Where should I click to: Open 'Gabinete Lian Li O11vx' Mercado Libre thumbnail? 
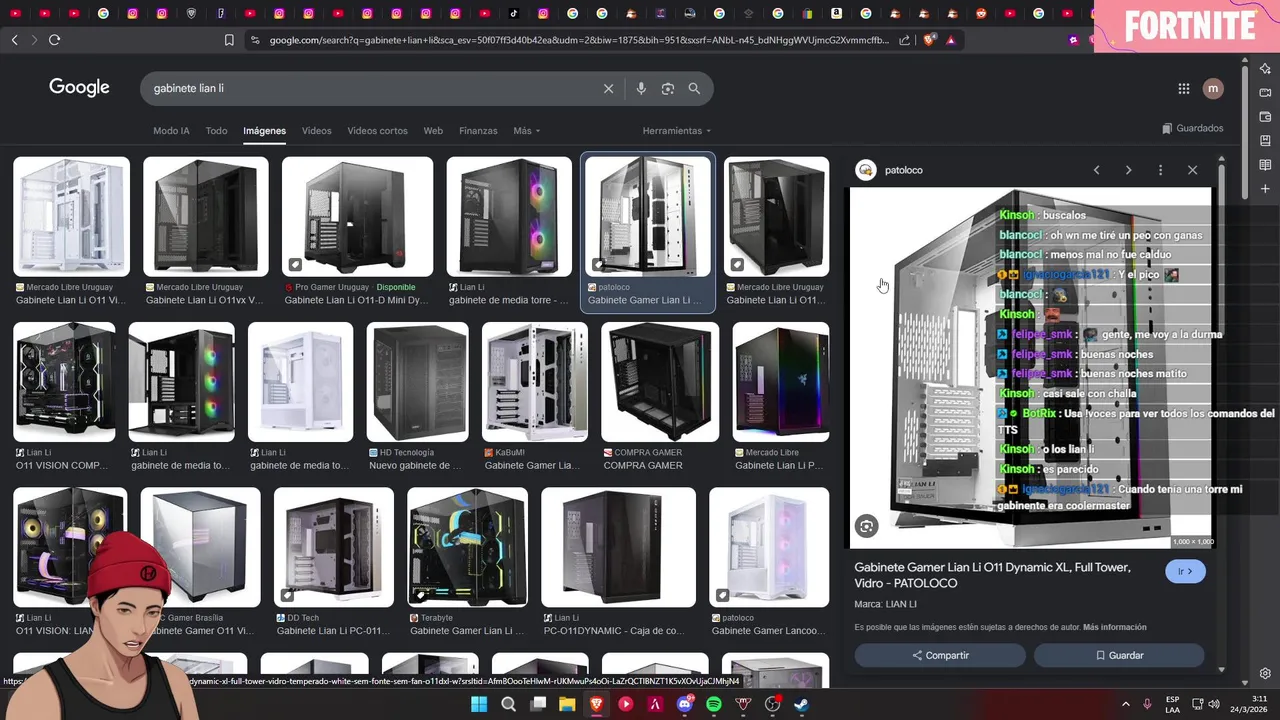click(x=206, y=217)
